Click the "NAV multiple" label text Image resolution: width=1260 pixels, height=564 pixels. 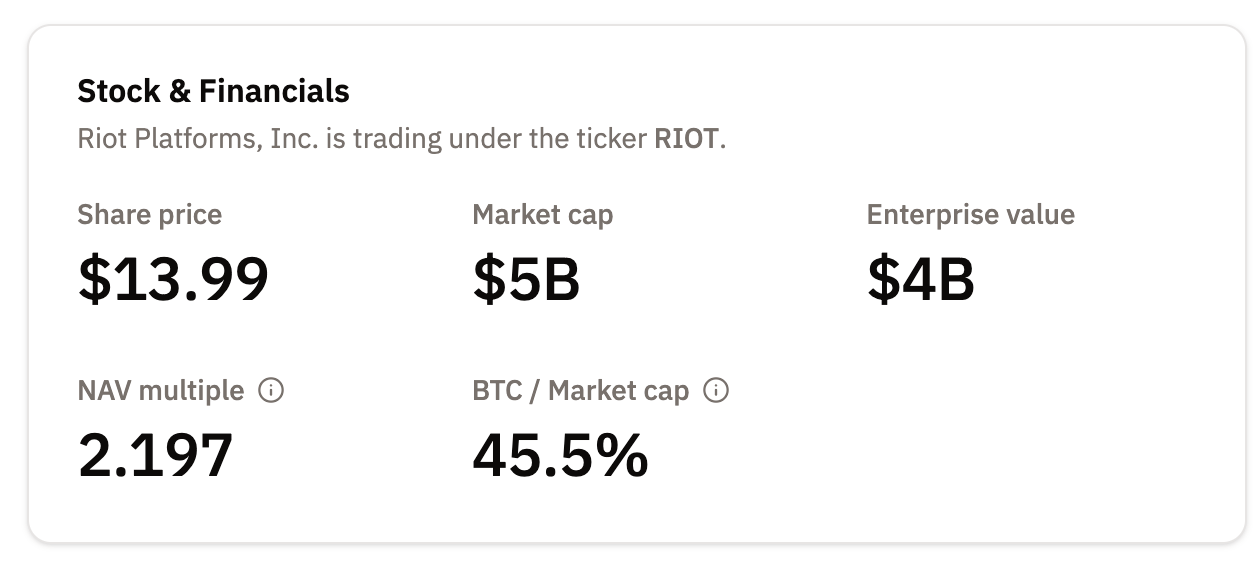pos(161,391)
